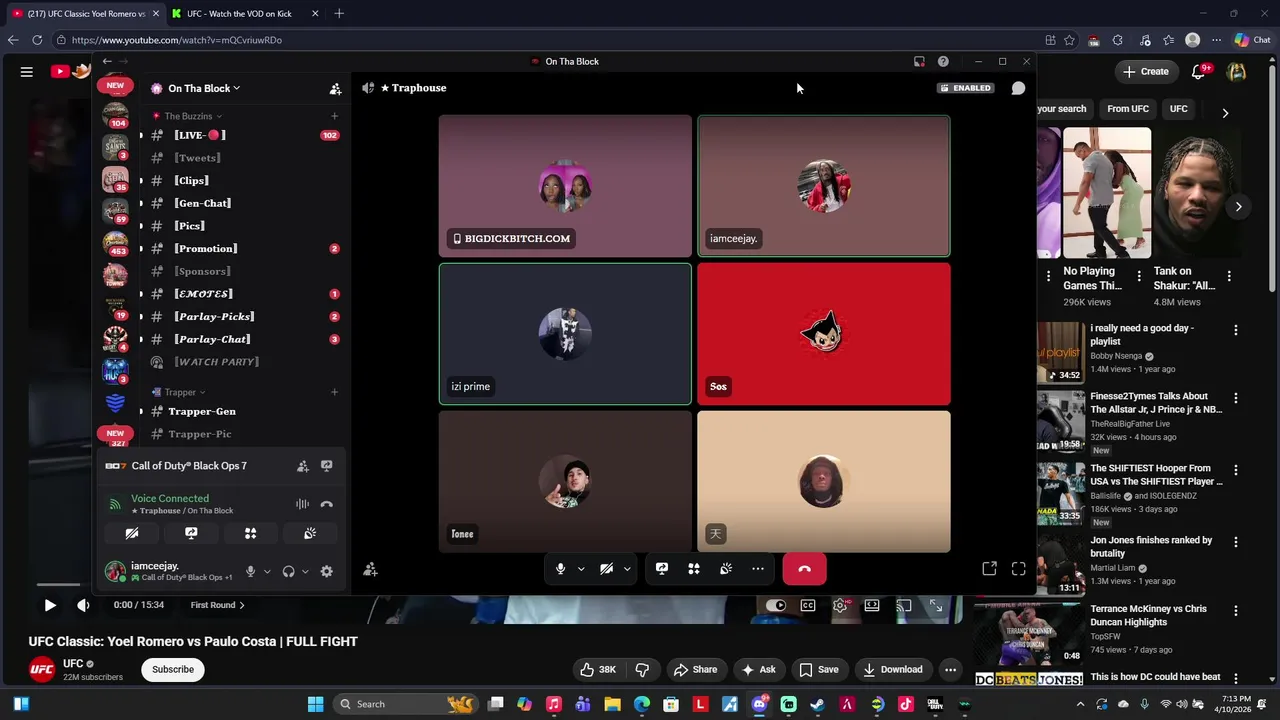
Task: Disconnect with the red hang-up button
Action: pyautogui.click(x=804, y=569)
